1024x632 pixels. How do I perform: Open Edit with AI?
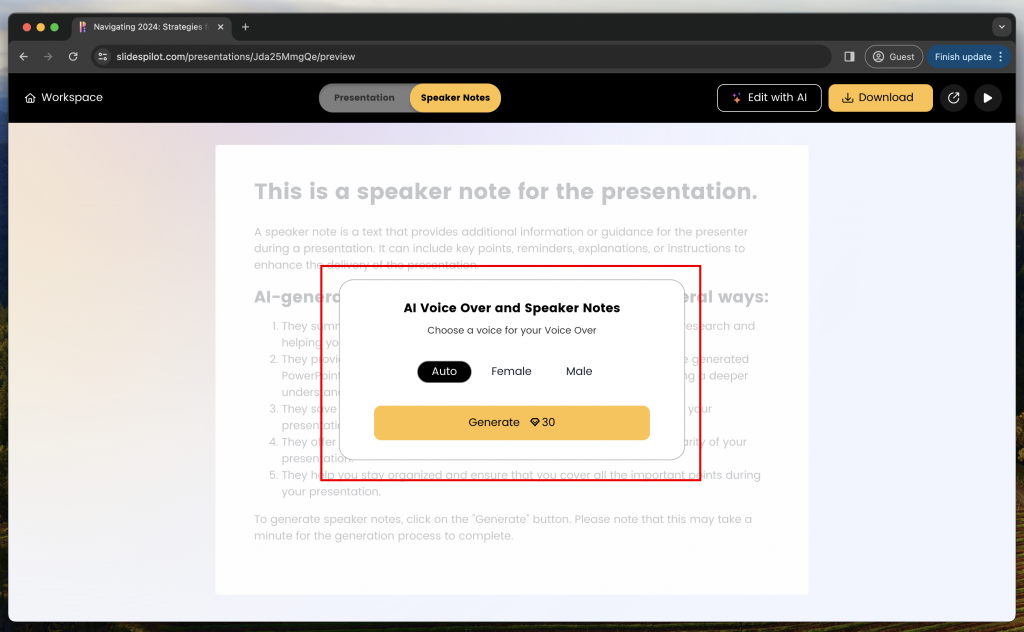point(769,98)
